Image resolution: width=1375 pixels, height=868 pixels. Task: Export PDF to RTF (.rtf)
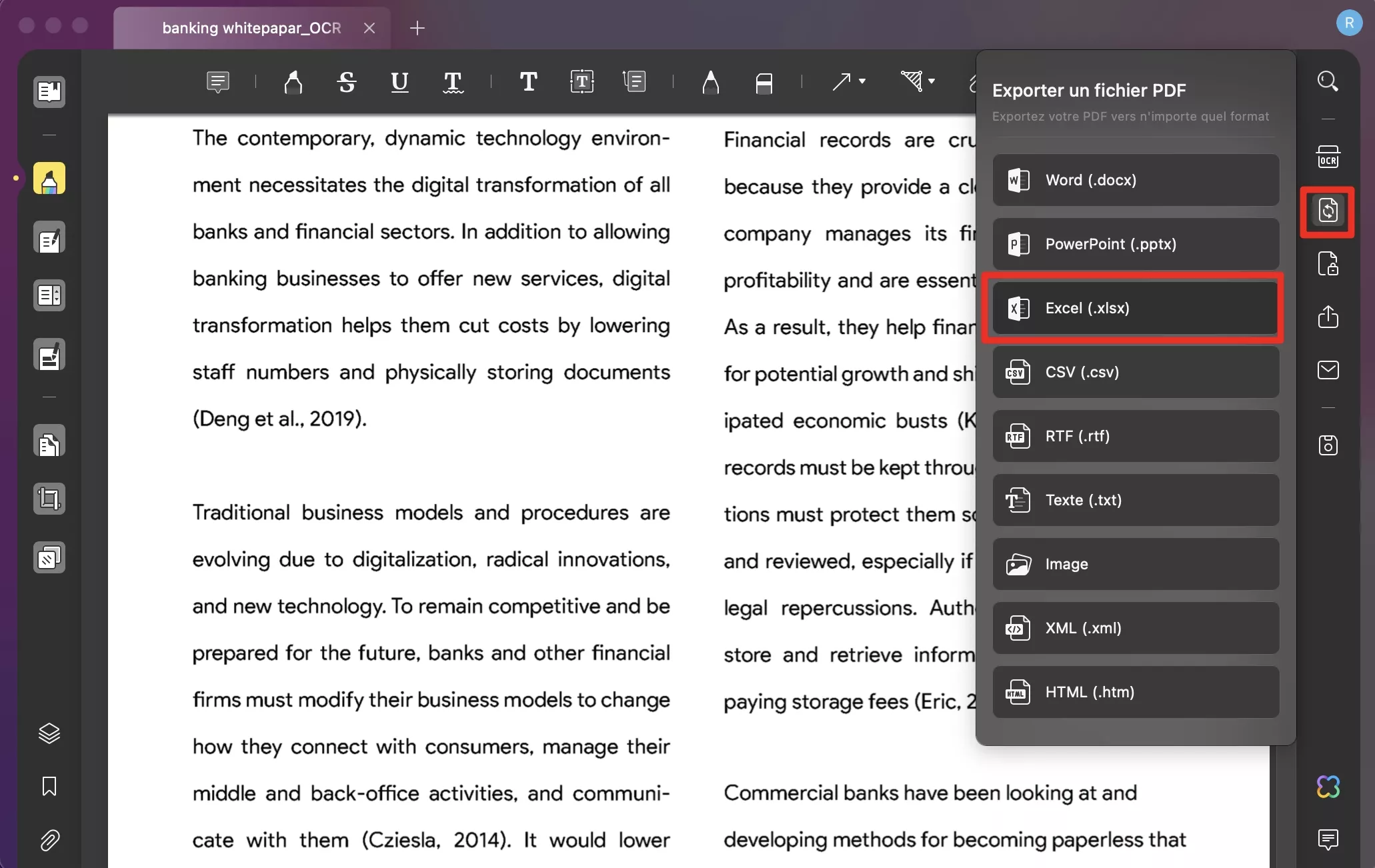point(1136,436)
